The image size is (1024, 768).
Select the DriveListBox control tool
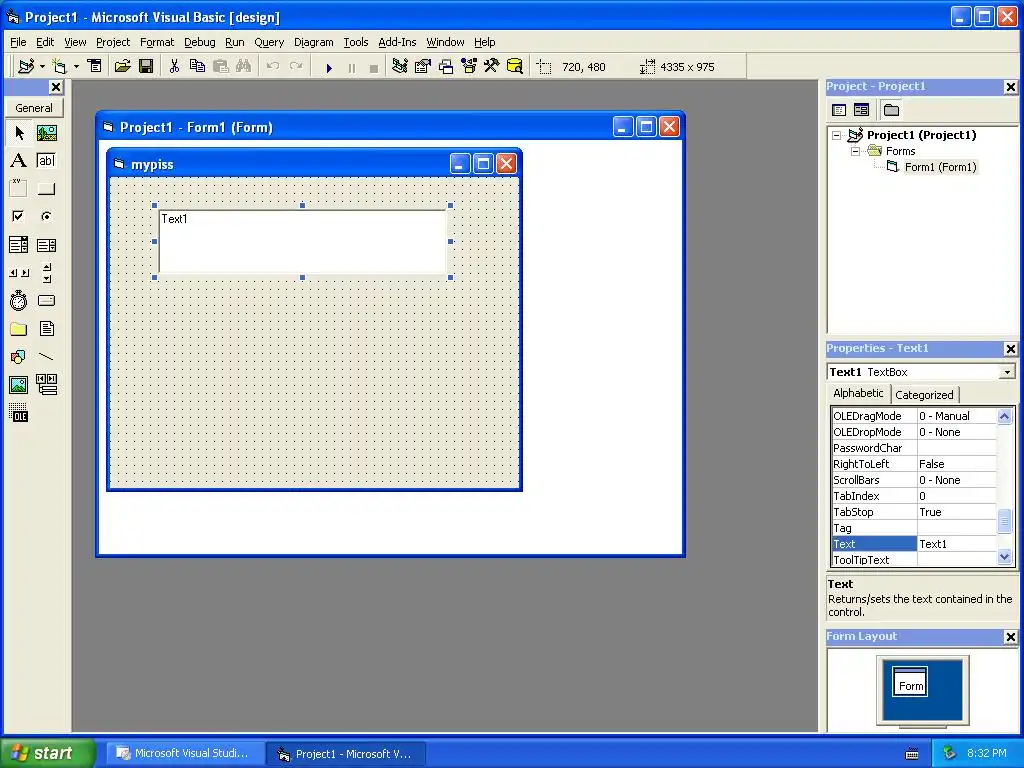click(x=46, y=301)
